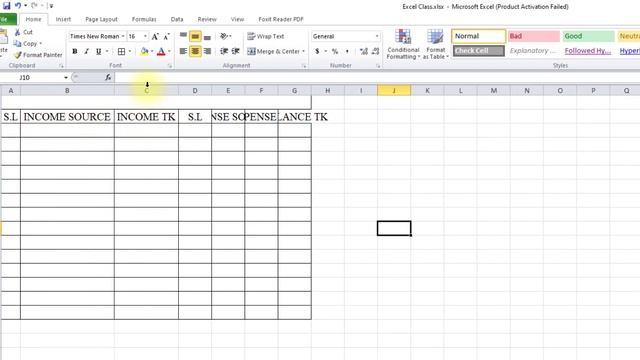The image size is (640, 360).
Task: Switch to the Data tab
Action: pos(177,19)
